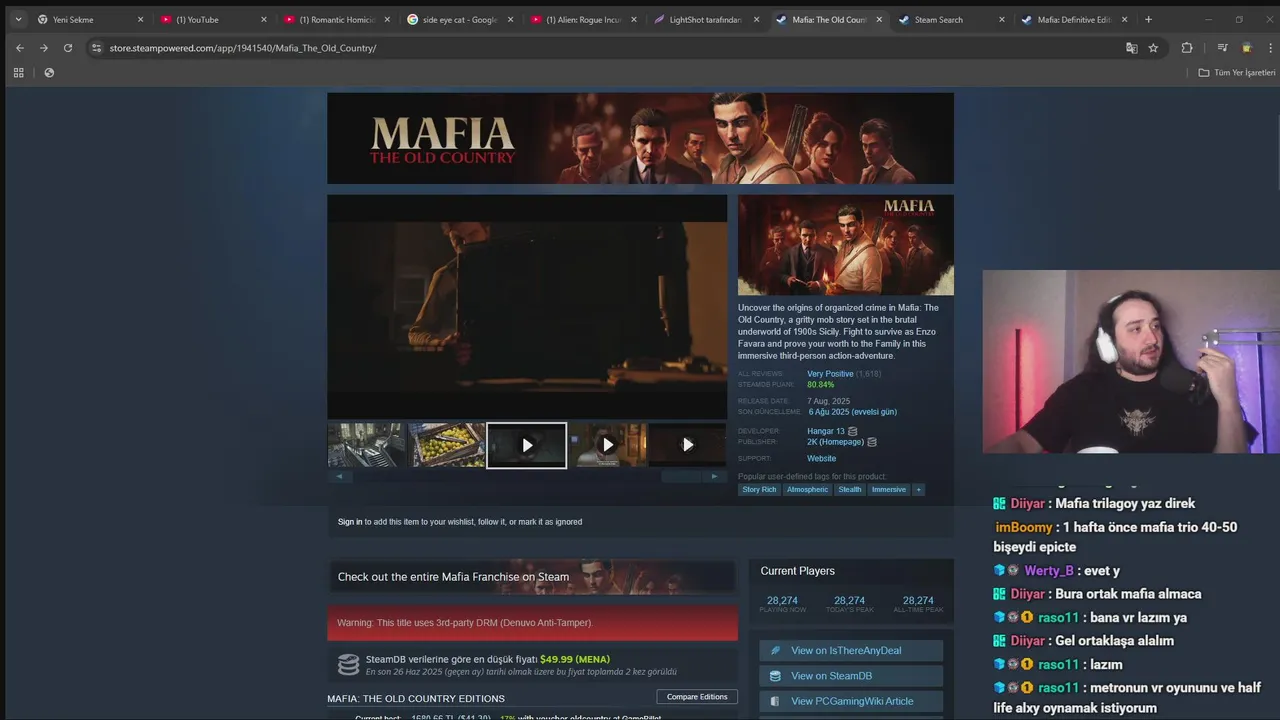Click SteamDB icon next to Hangar 13
Screen dimensions: 1280x720
[x=852, y=431]
